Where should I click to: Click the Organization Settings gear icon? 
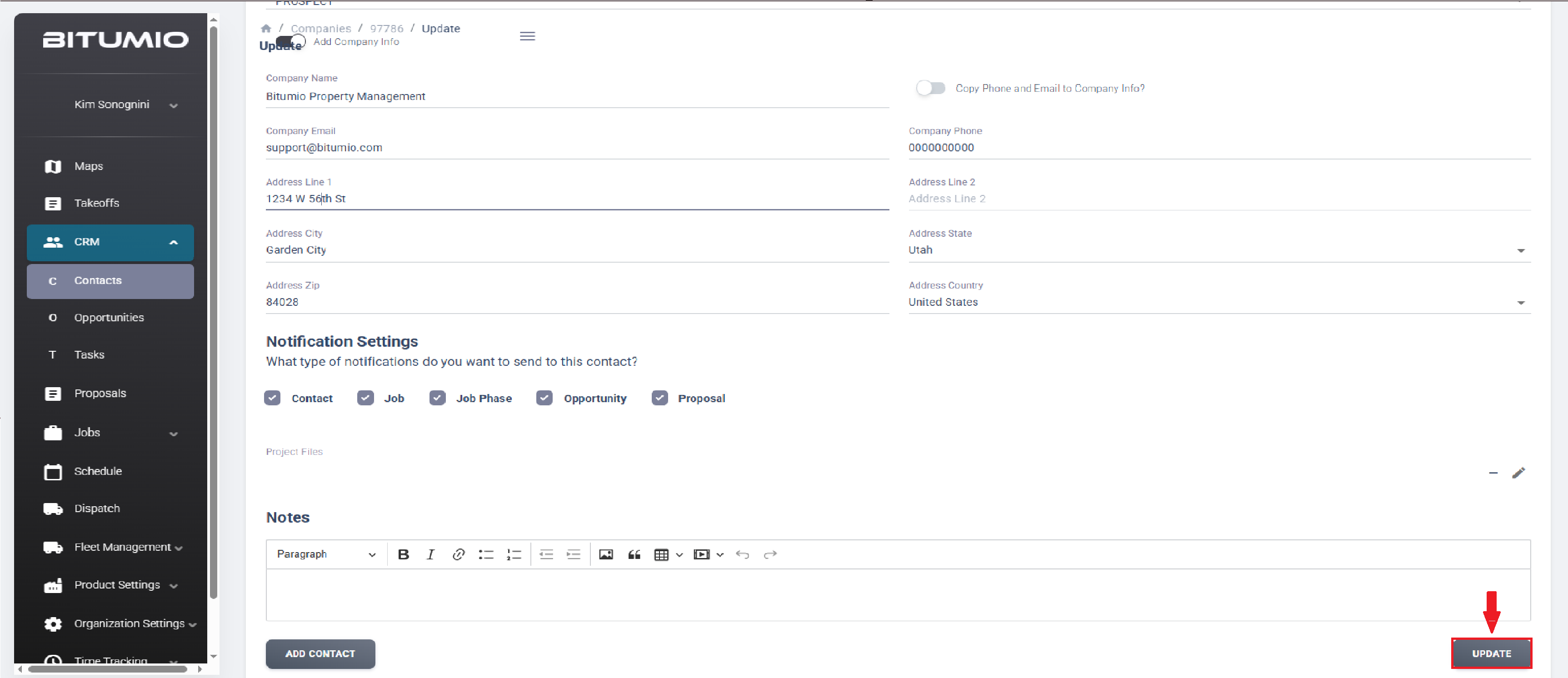53,624
